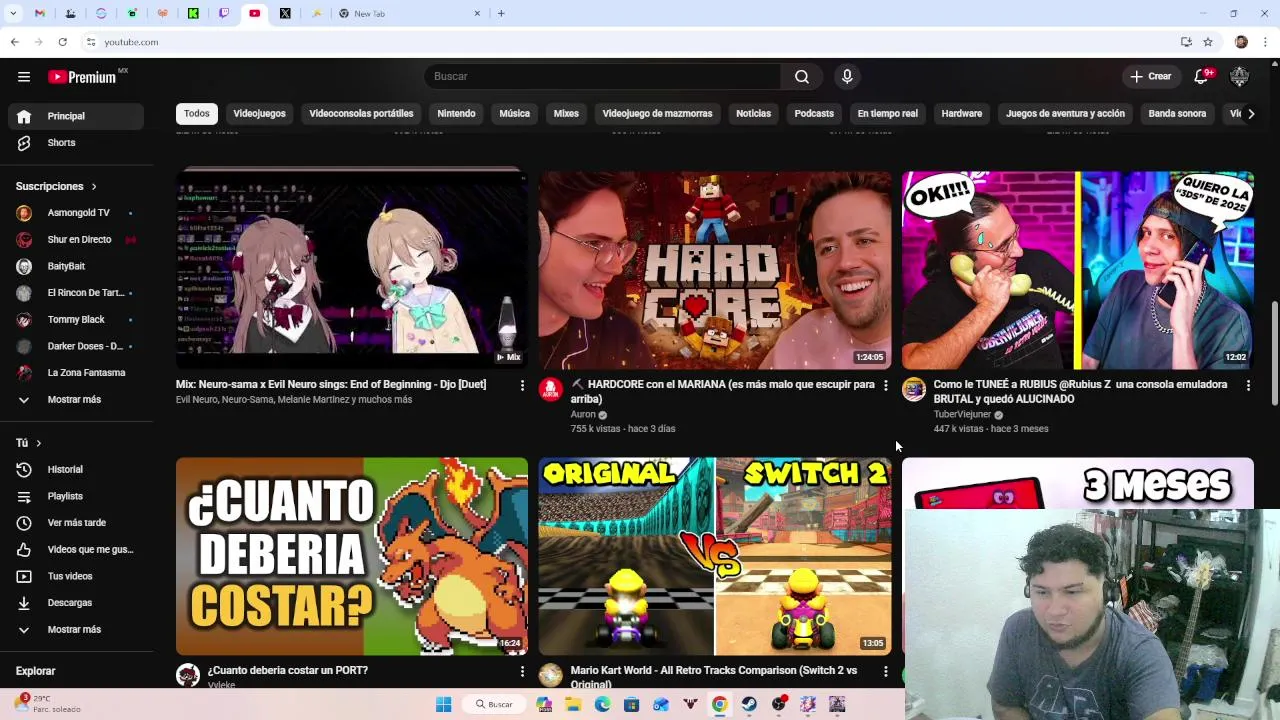Expand Mostrar más under Suscripciones
This screenshot has height=720, width=1280.
point(76,400)
